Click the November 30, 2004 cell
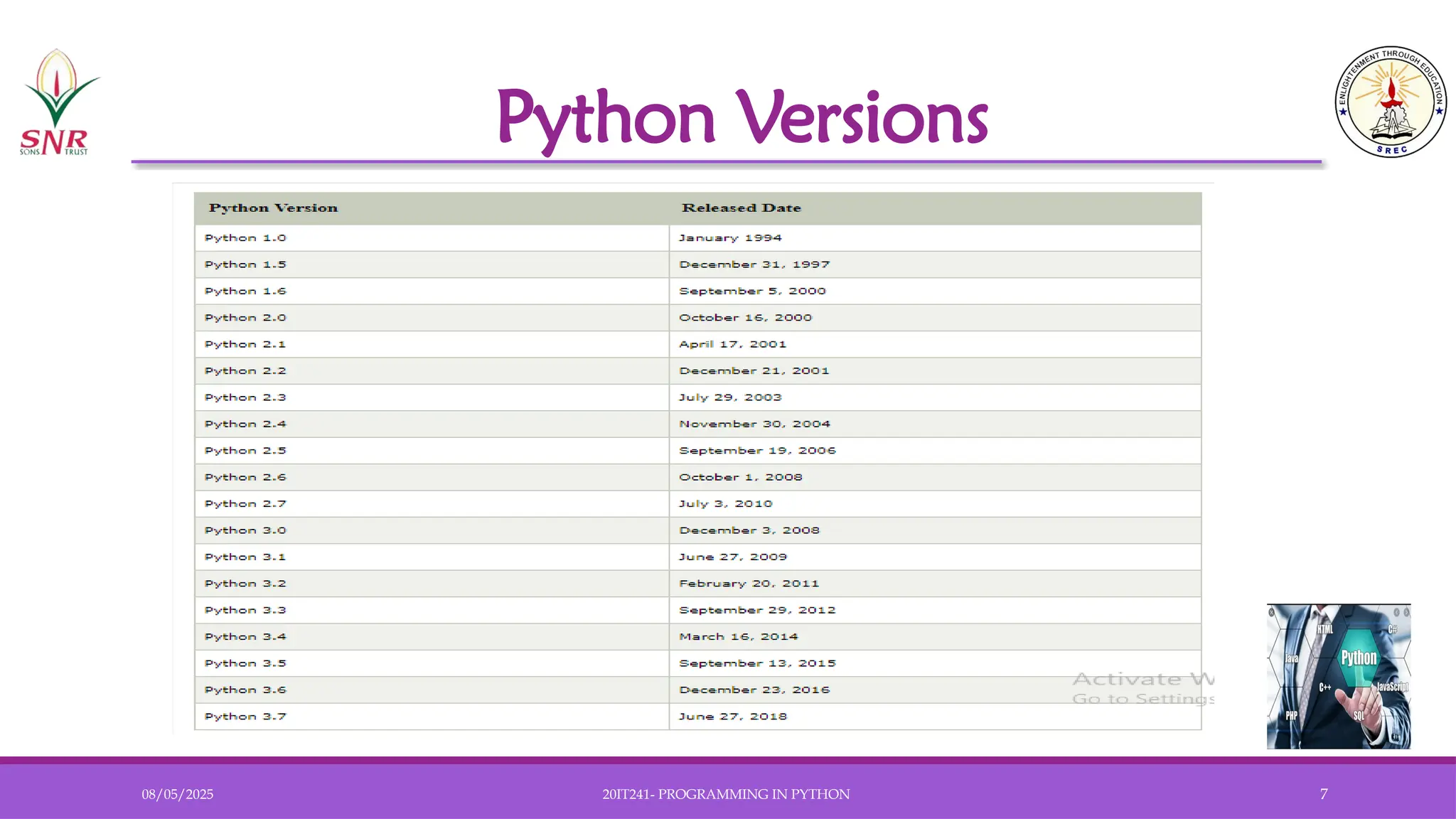This screenshot has width=1456, height=819. (936, 424)
